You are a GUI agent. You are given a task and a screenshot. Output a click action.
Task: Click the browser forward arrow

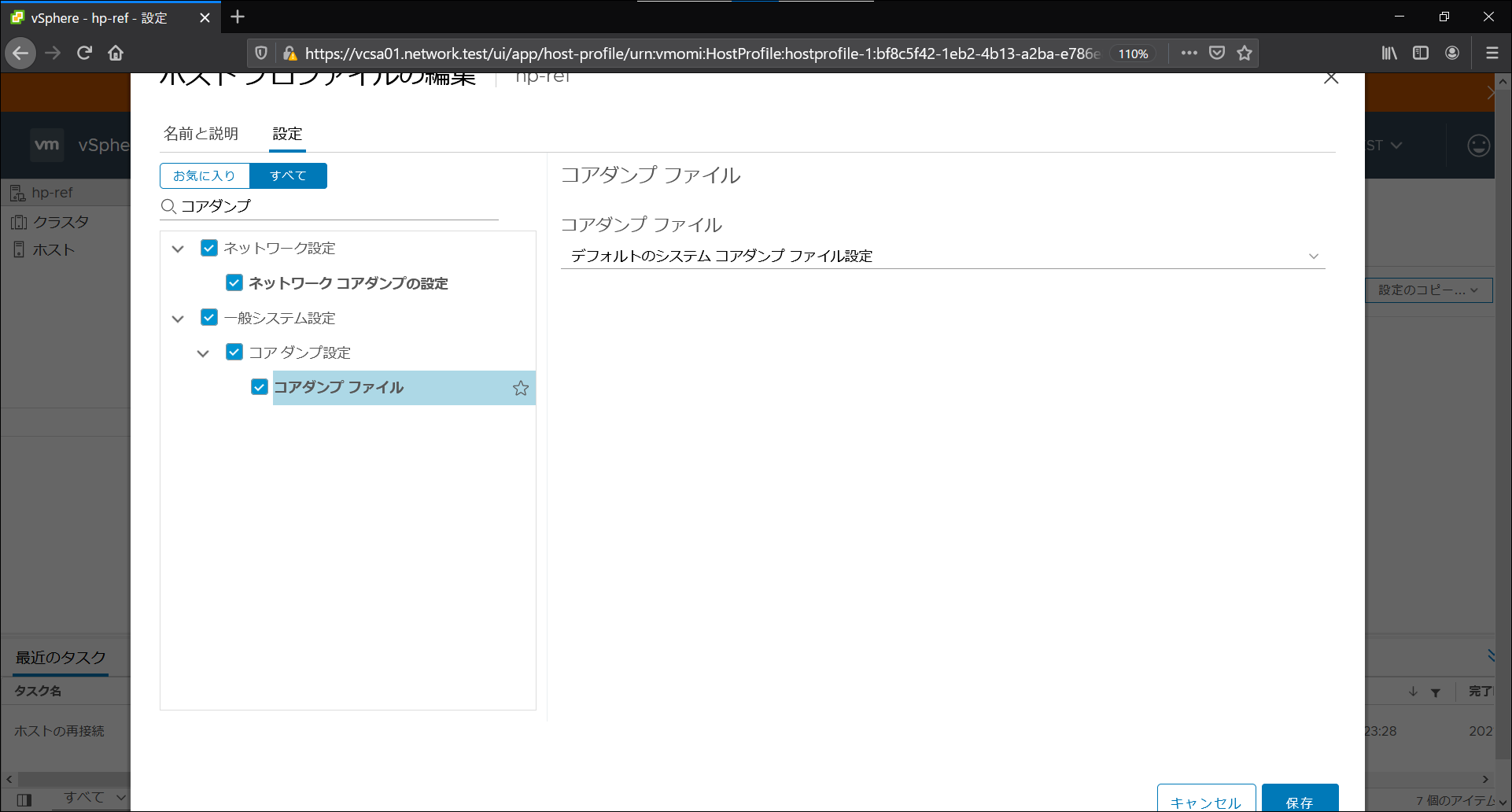(x=53, y=53)
